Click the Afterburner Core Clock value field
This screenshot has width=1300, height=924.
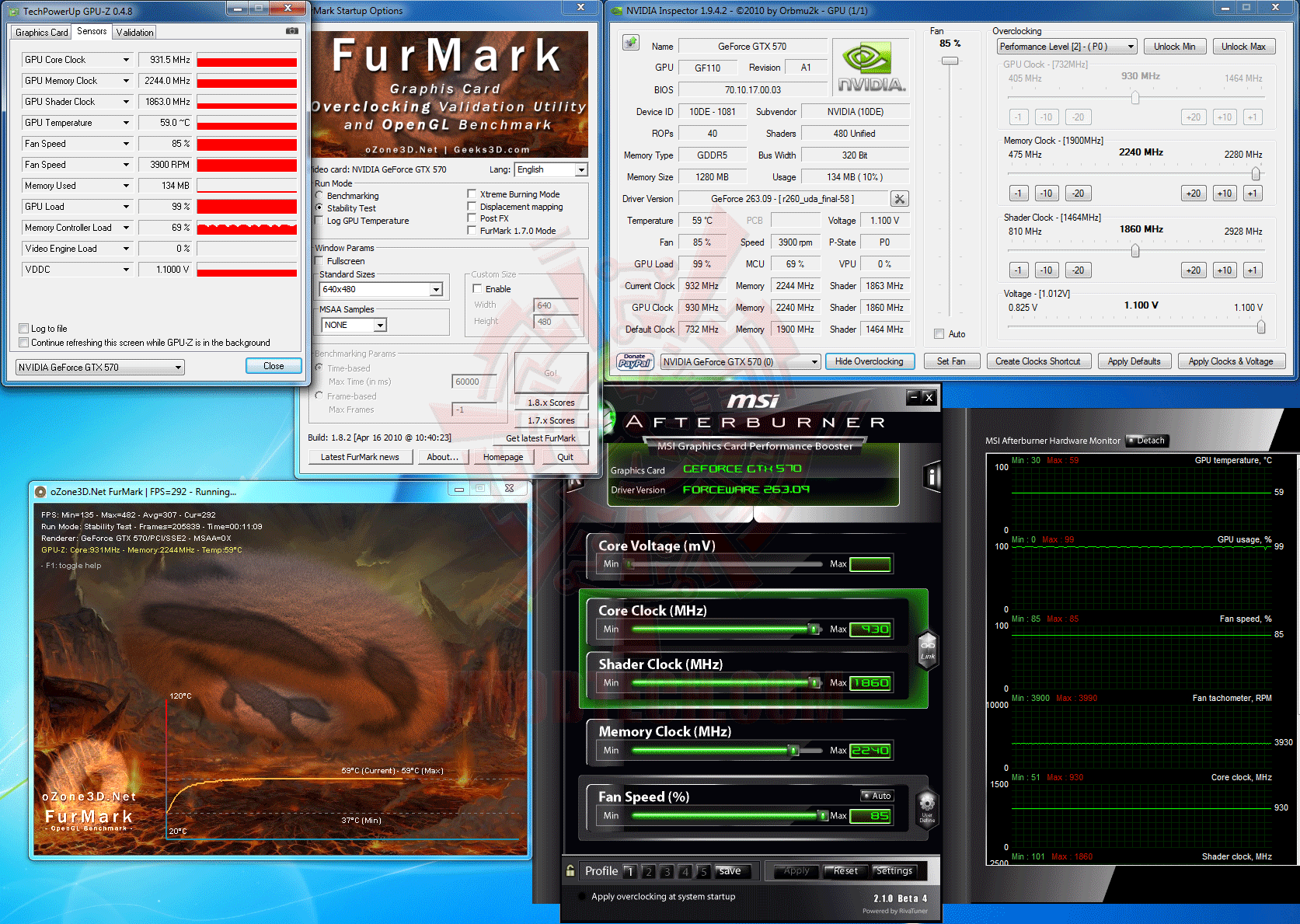(870, 629)
